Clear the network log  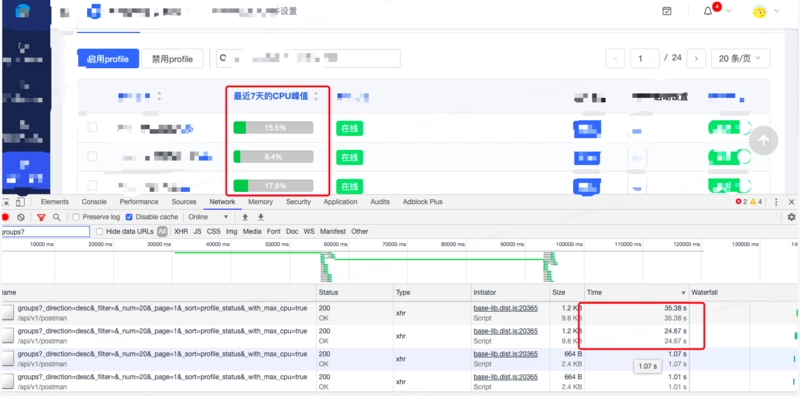20,217
